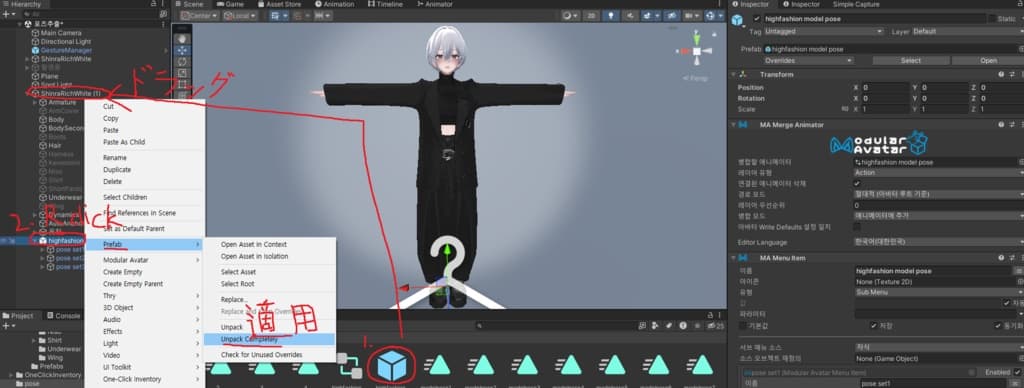1024x388 pixels.
Task: Open the Action layer type dropdown
Action: click(938, 172)
